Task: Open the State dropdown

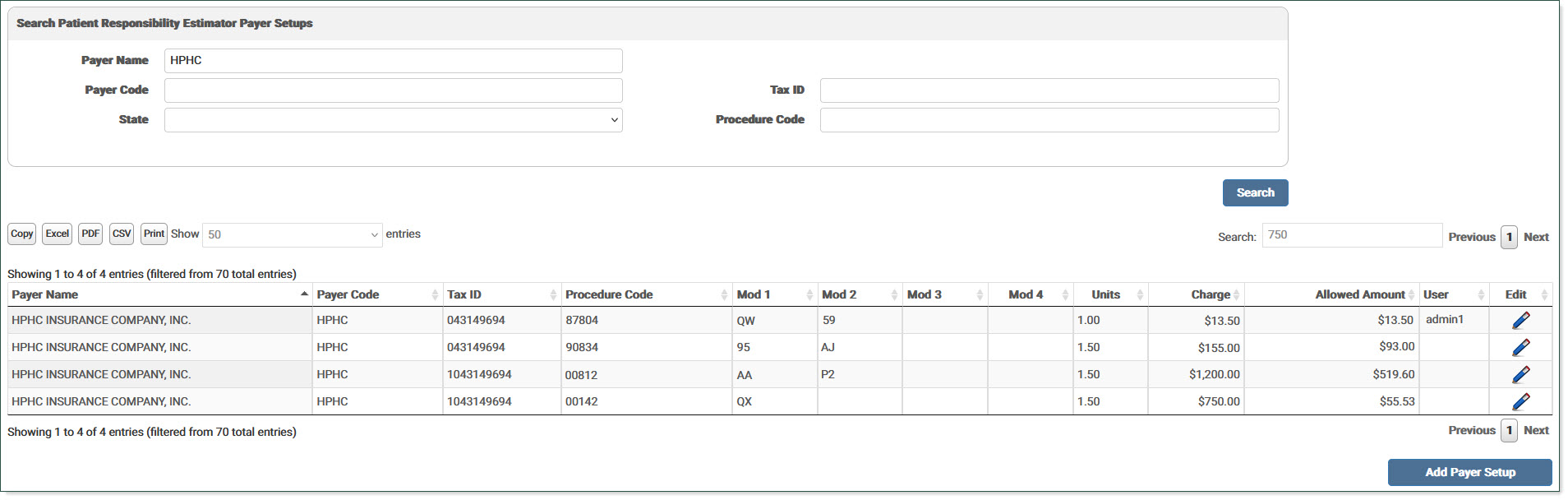Action: 393,120
